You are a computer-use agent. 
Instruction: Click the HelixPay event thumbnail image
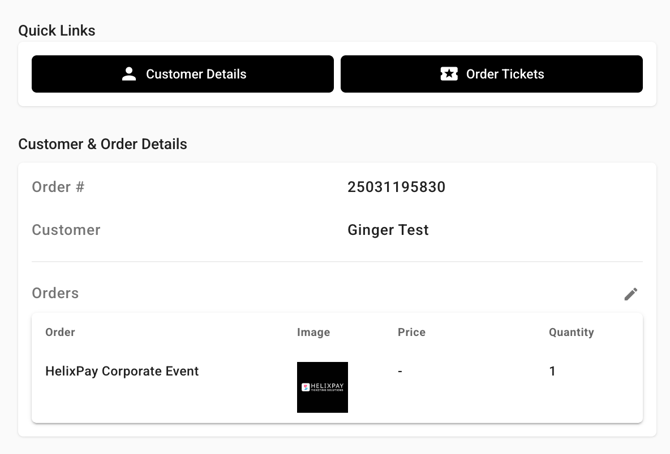(322, 387)
